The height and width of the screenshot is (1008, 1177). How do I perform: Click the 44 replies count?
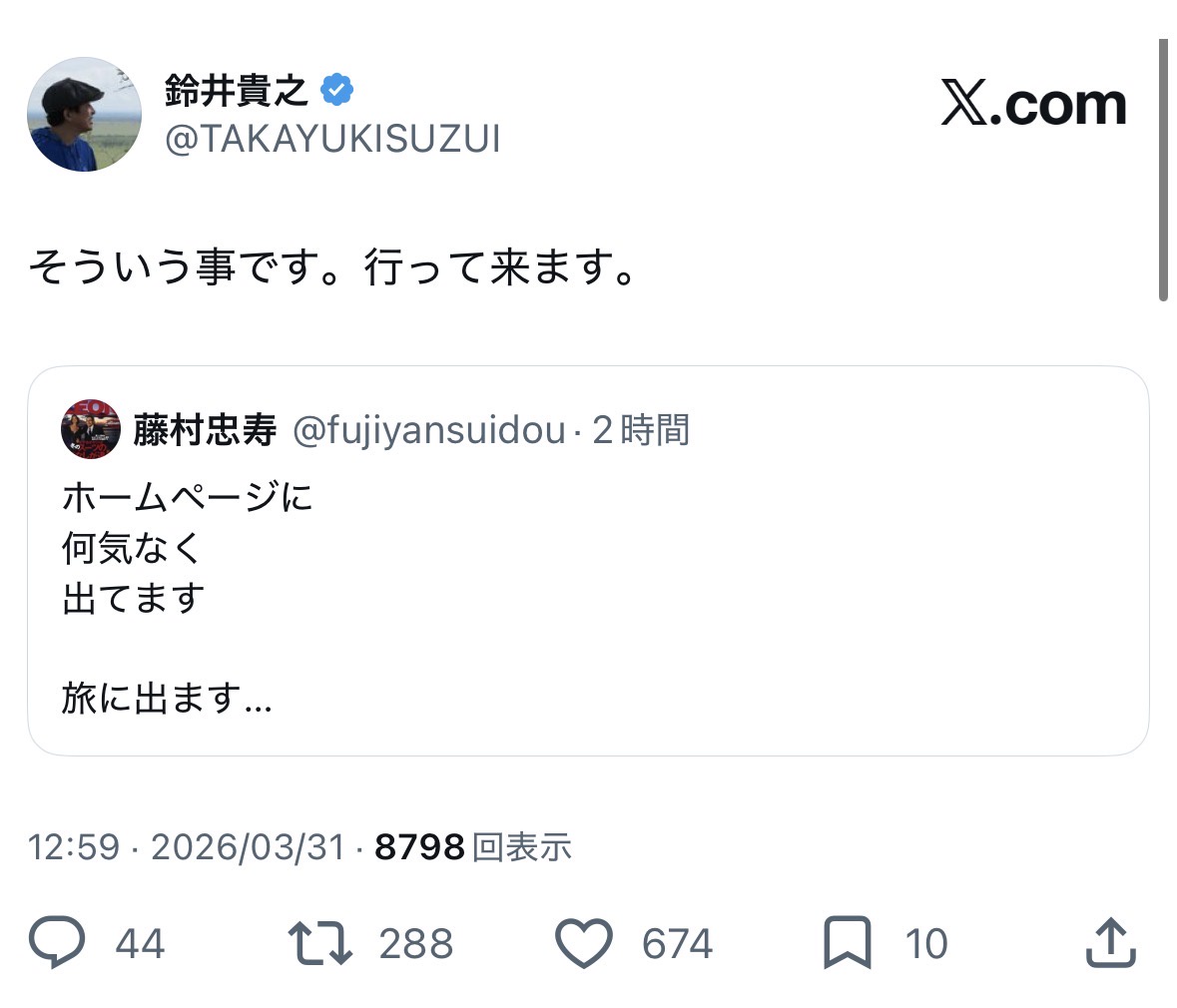(x=140, y=944)
